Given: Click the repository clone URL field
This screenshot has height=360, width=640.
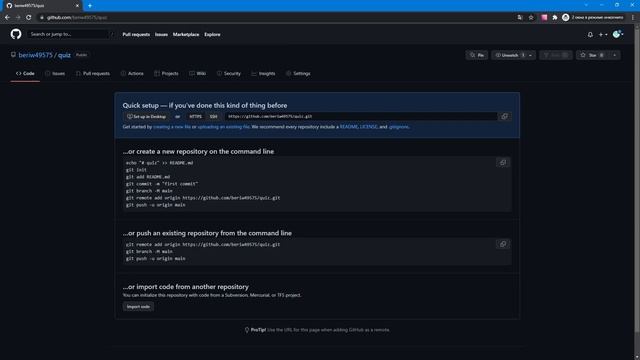Looking at the screenshot, I should 361,117.
